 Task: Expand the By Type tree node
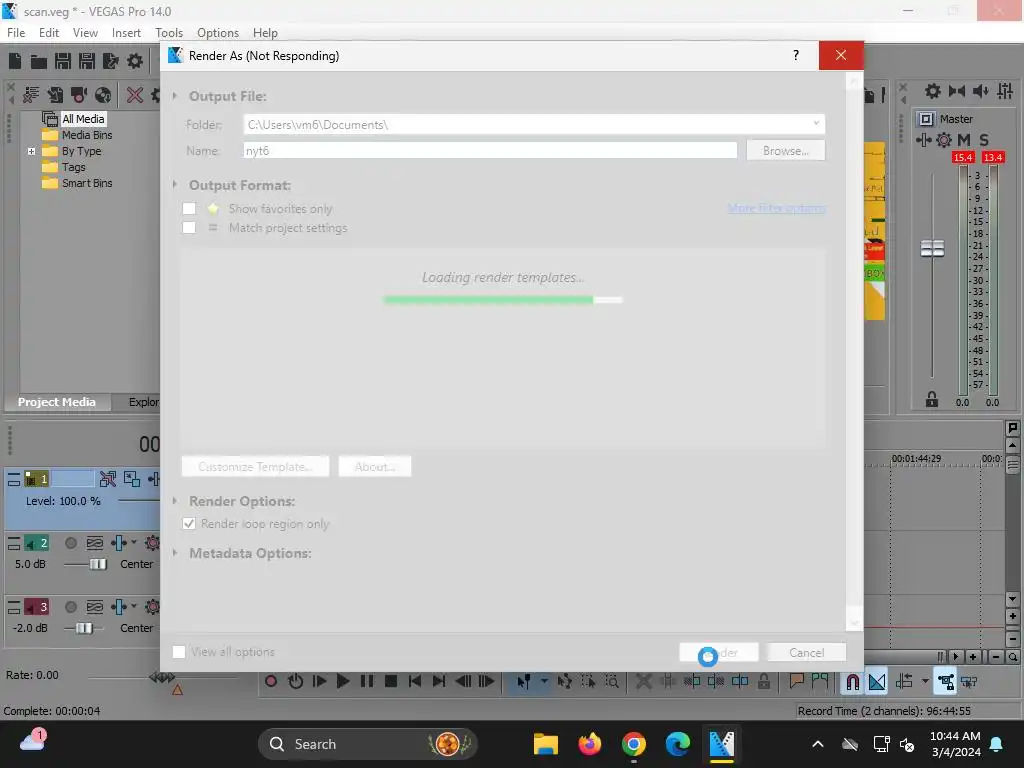click(x=31, y=151)
